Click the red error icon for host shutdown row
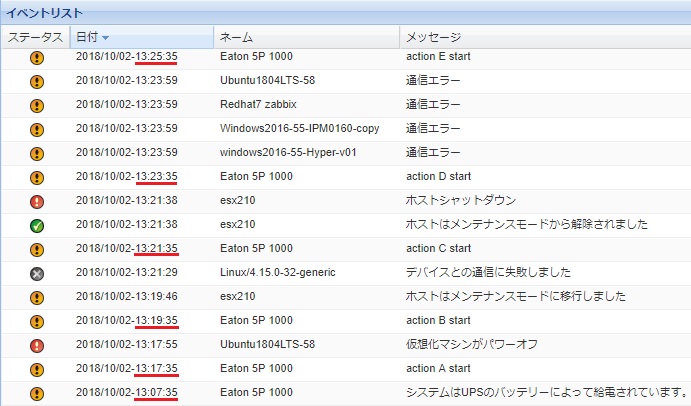This screenshot has height=406, width=691. [x=36, y=201]
